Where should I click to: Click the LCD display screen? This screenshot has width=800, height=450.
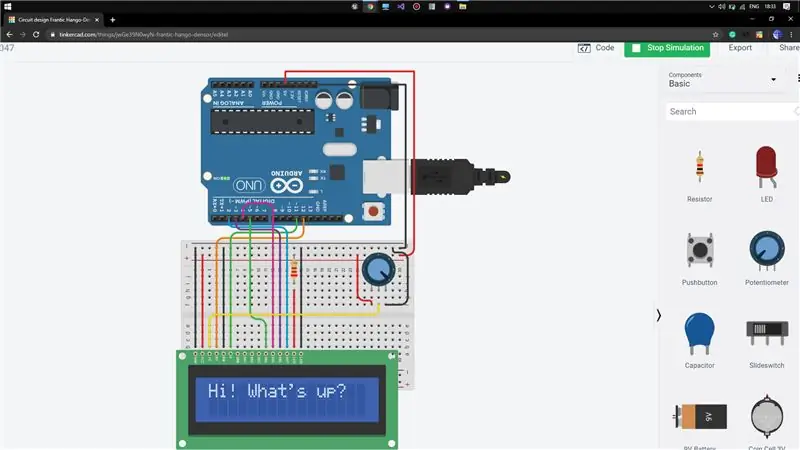pos(287,398)
